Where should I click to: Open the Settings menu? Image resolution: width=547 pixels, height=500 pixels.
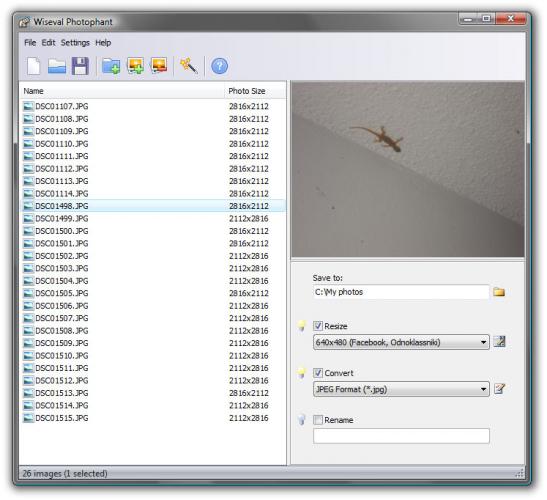click(x=75, y=43)
